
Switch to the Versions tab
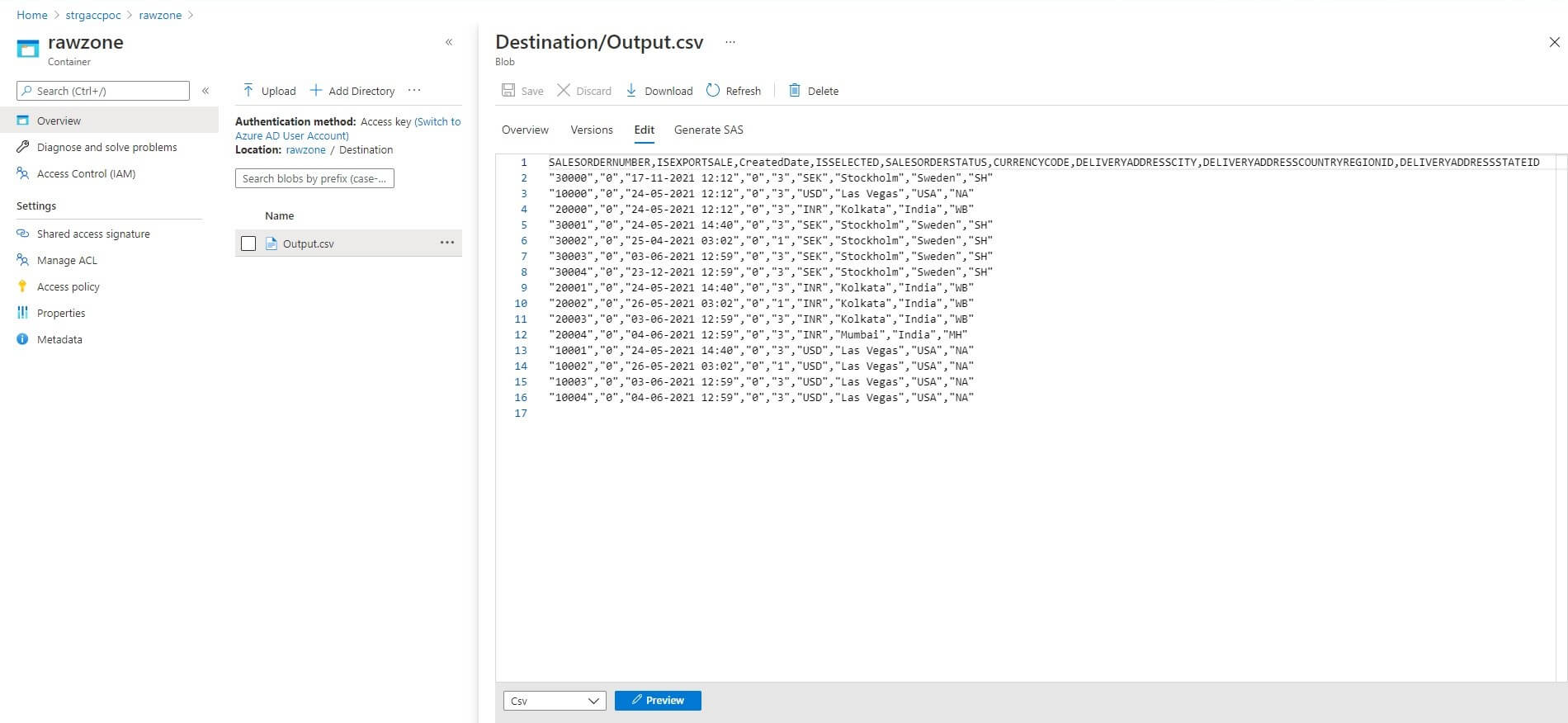(x=592, y=130)
